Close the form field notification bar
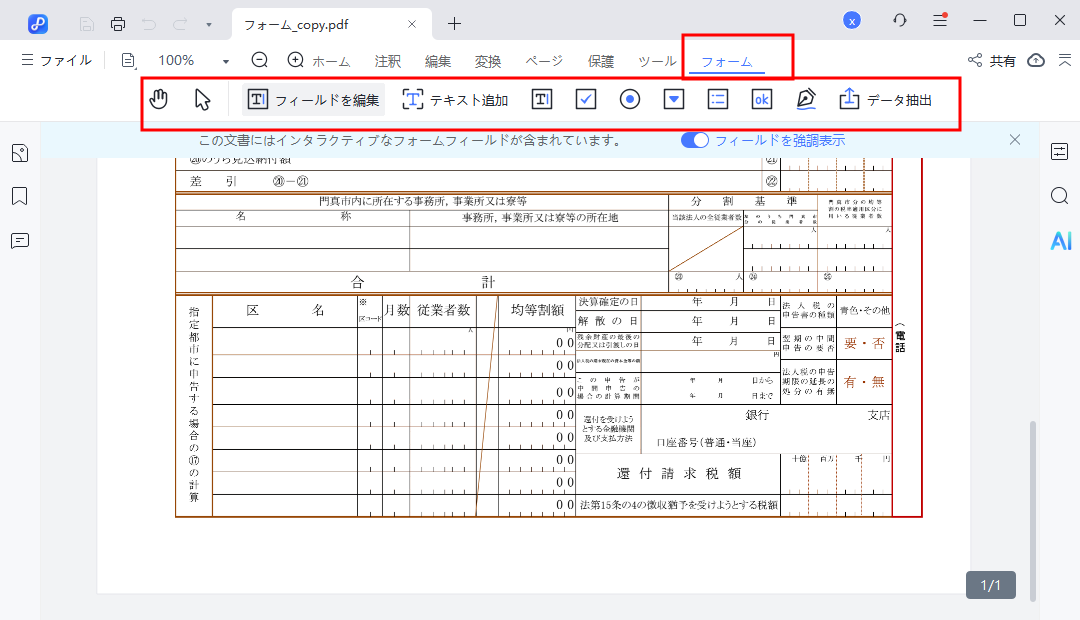Screen dimensions: 1080x620 [x=1015, y=140]
